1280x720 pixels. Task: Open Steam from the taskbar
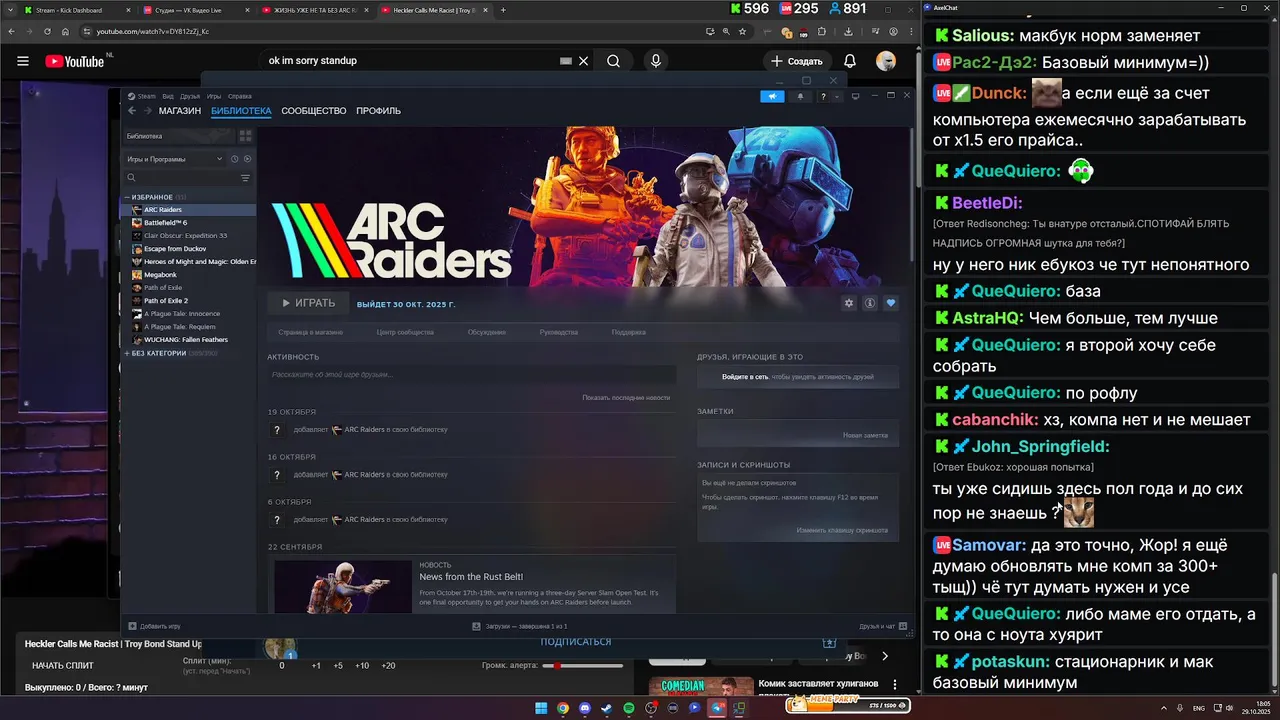click(607, 708)
